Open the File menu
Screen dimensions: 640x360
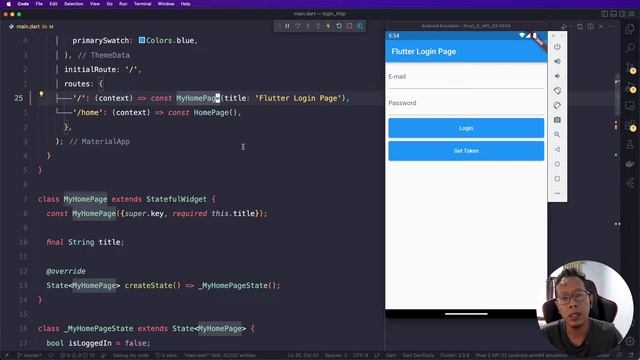39,4
